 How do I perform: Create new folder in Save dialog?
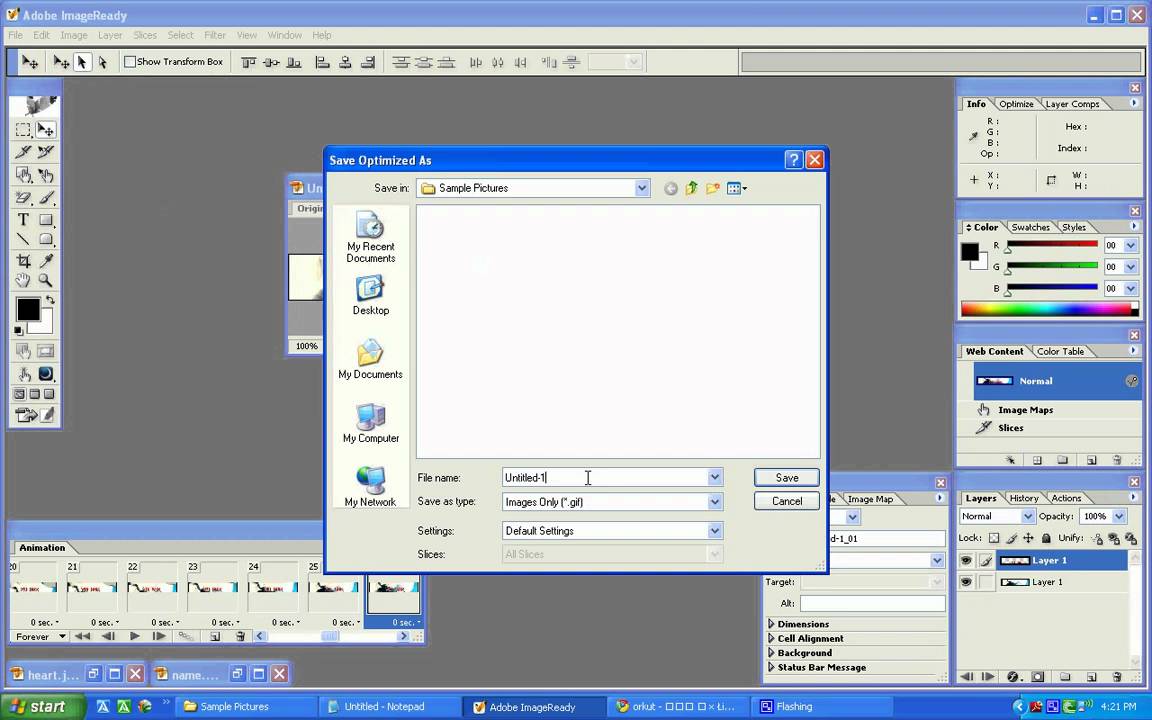712,189
